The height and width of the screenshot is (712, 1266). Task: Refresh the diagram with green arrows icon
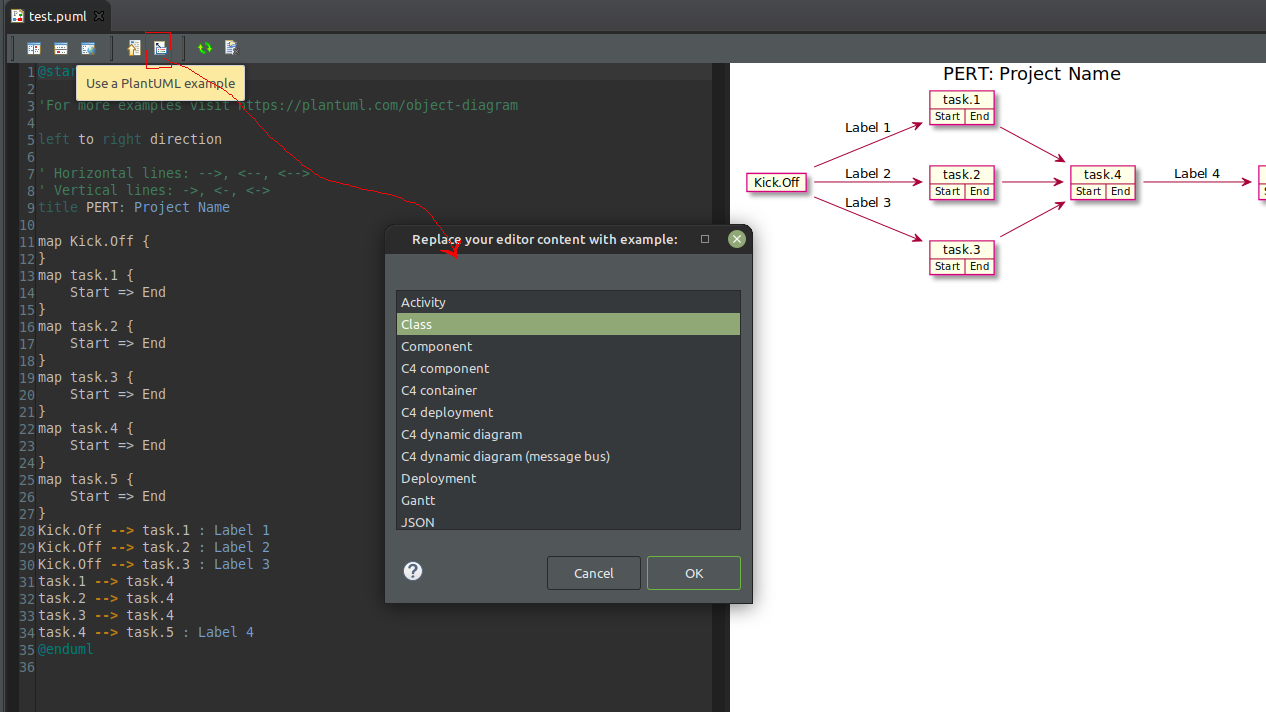pyautogui.click(x=203, y=47)
